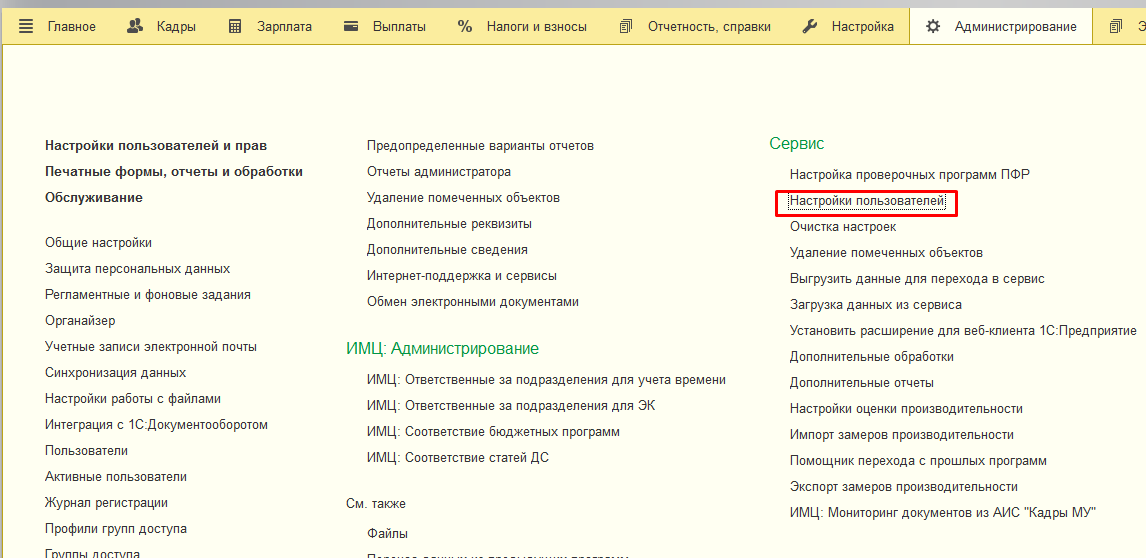
Task: Click the Выплаты card icon
Action: (351, 27)
